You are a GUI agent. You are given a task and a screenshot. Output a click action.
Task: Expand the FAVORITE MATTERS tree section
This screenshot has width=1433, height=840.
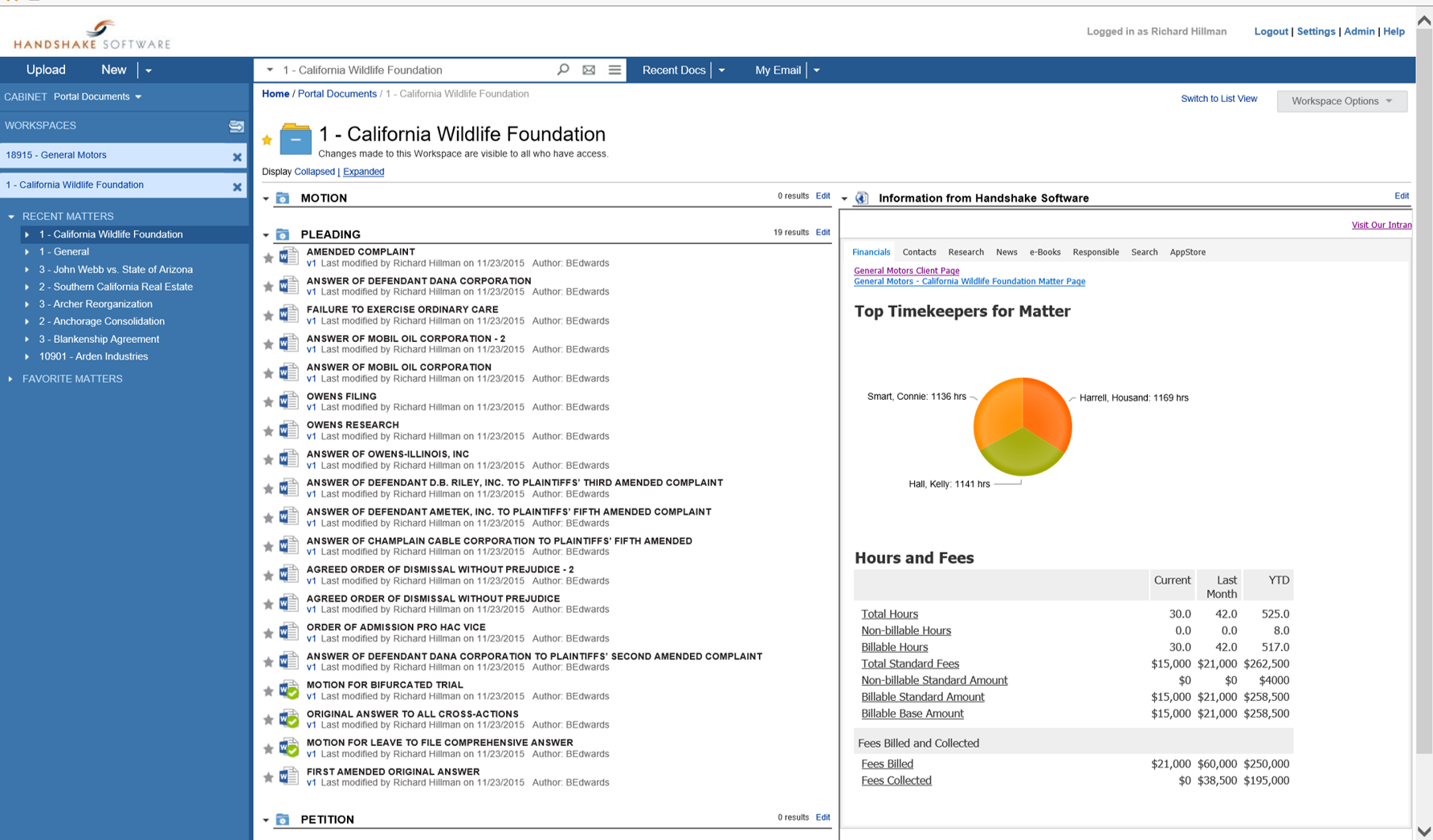(10, 379)
